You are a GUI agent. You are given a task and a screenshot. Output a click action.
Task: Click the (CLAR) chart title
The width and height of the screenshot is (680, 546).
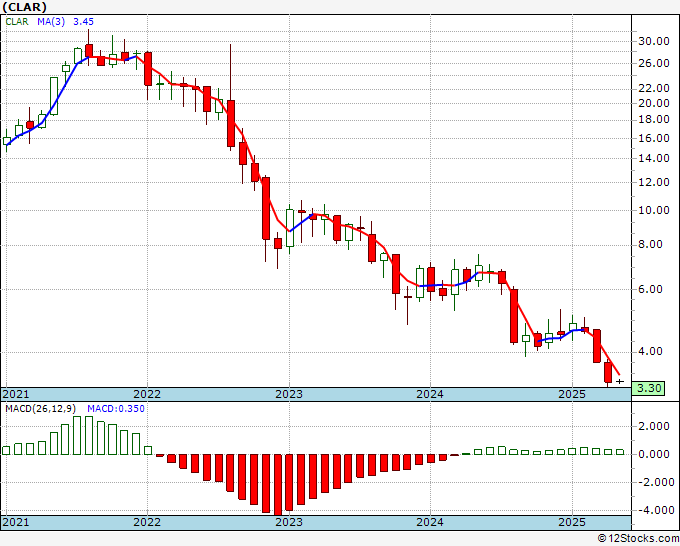point(24,7)
